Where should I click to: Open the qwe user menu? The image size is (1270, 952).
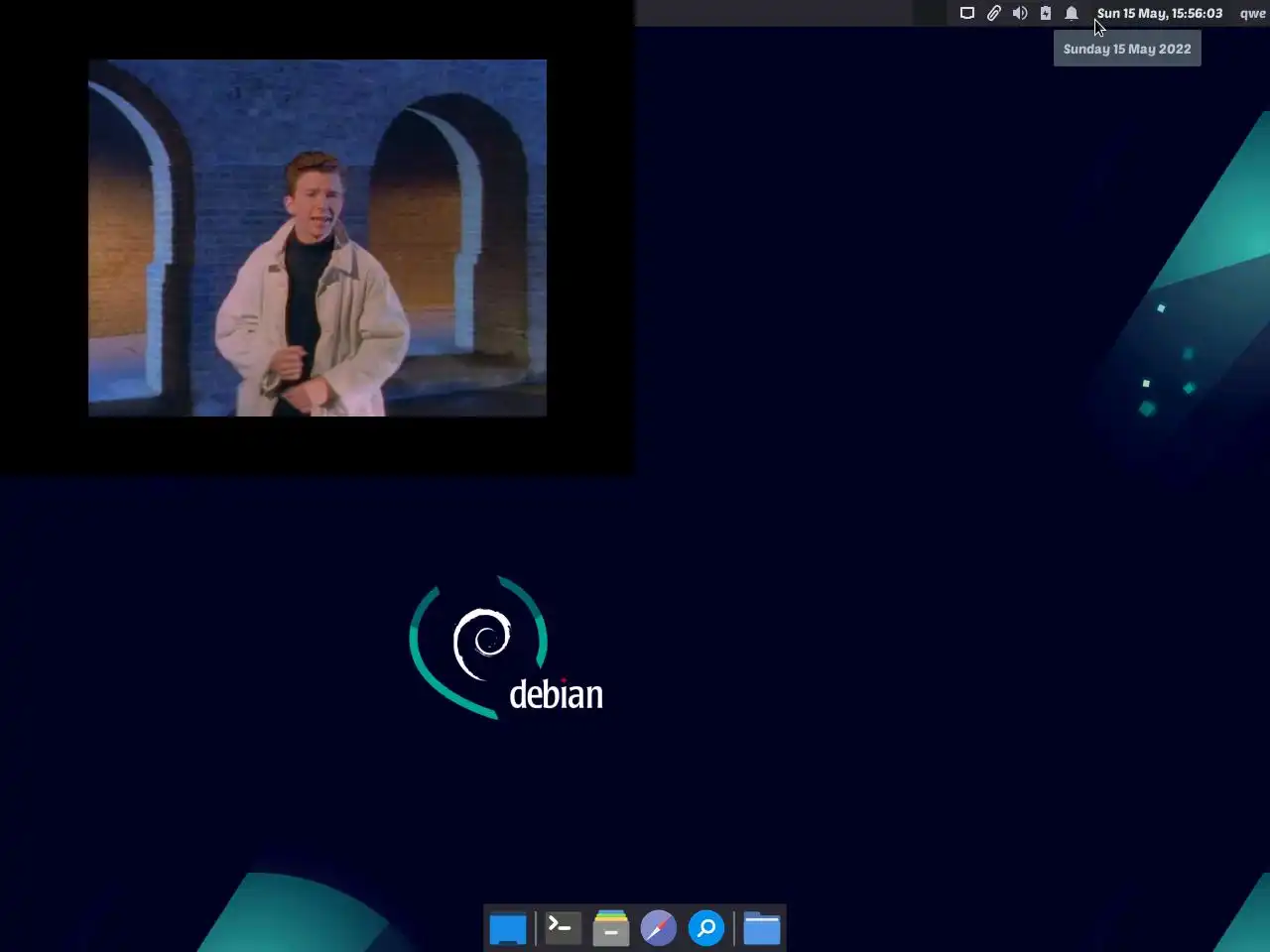point(1252,13)
